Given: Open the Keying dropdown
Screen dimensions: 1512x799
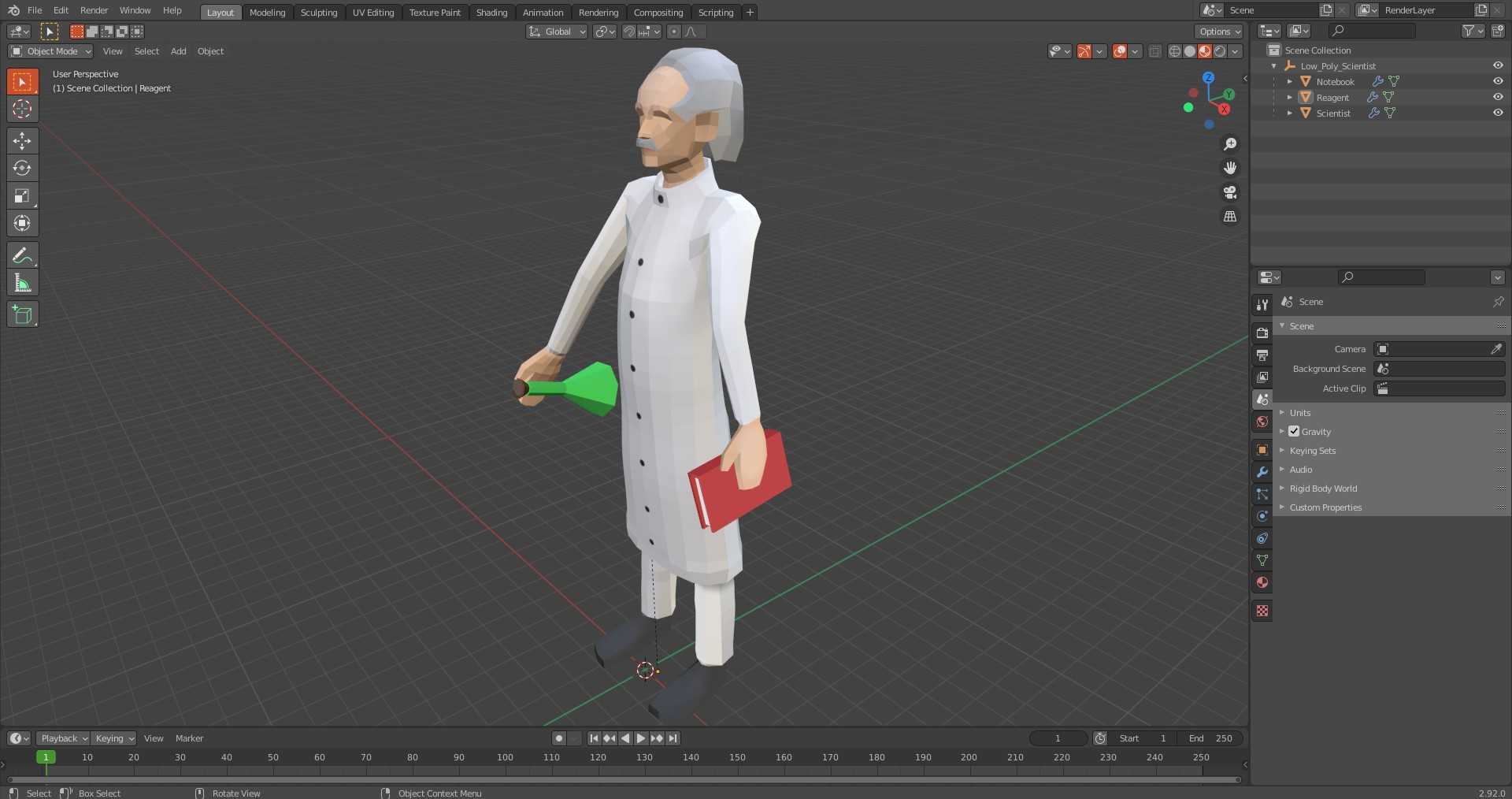Looking at the screenshot, I should point(114,738).
